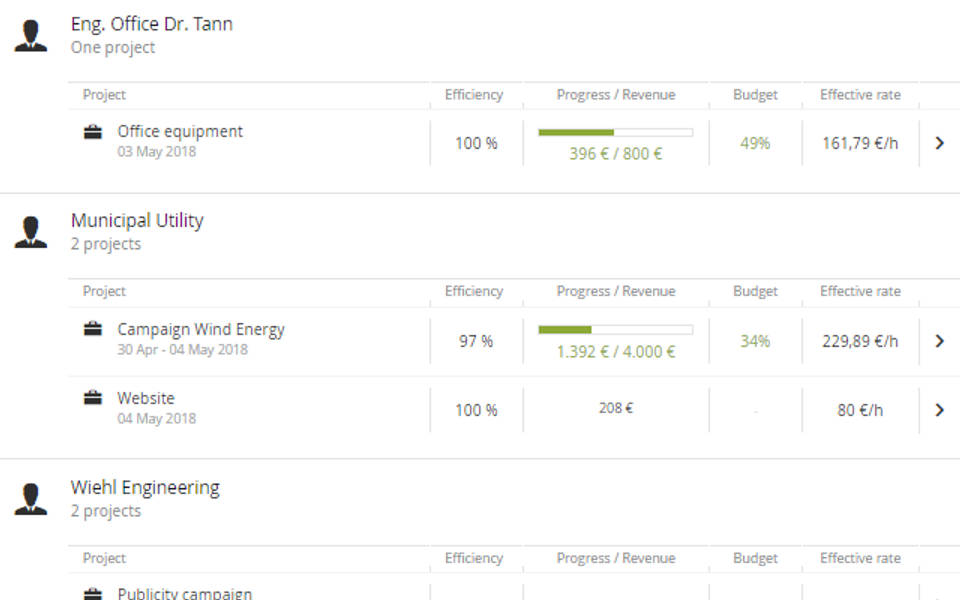Image resolution: width=960 pixels, height=600 pixels.
Task: Click the Wiehl Engineering person icon
Action: pyautogui.click(x=31, y=499)
